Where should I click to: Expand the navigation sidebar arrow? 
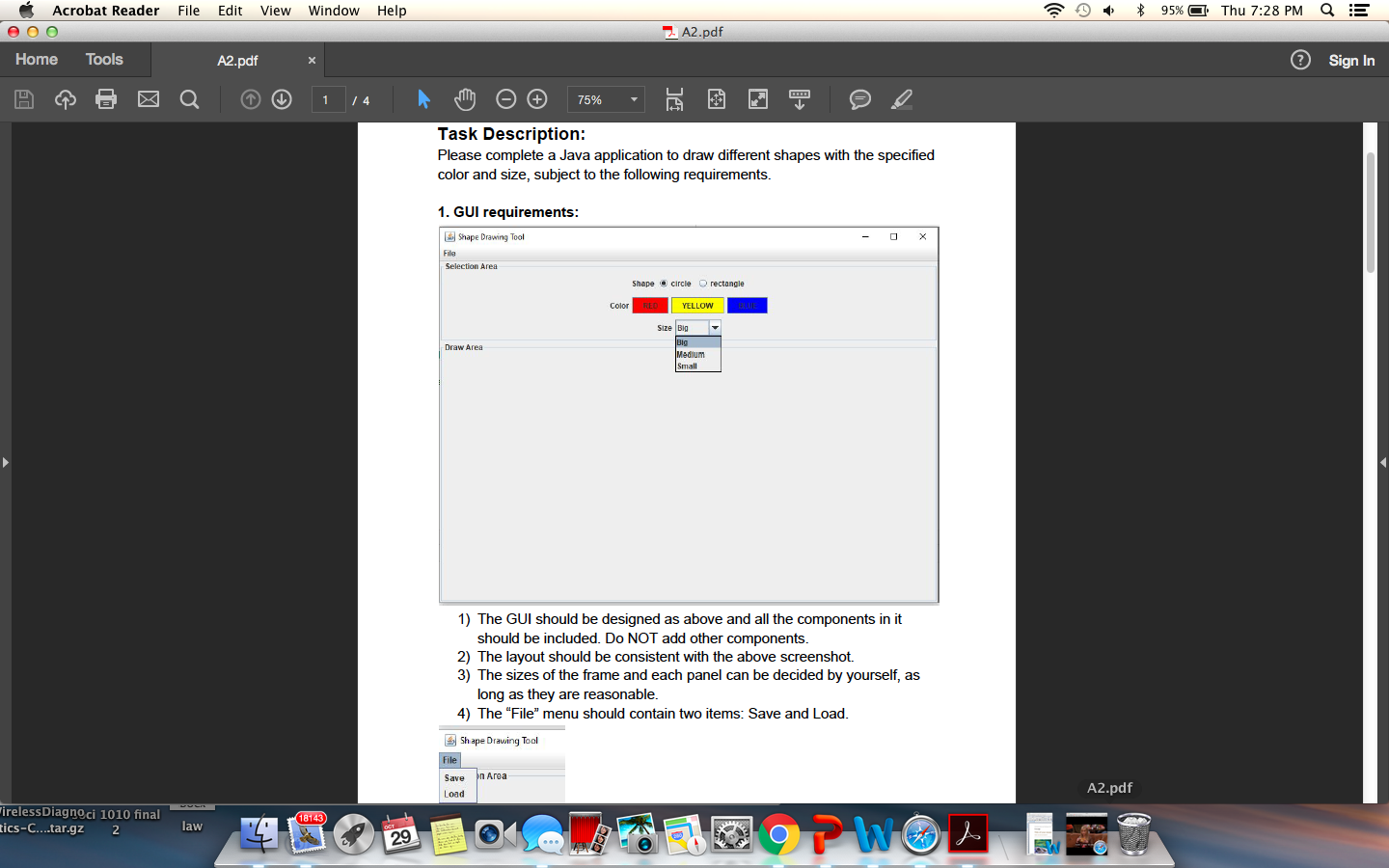[x=7, y=462]
